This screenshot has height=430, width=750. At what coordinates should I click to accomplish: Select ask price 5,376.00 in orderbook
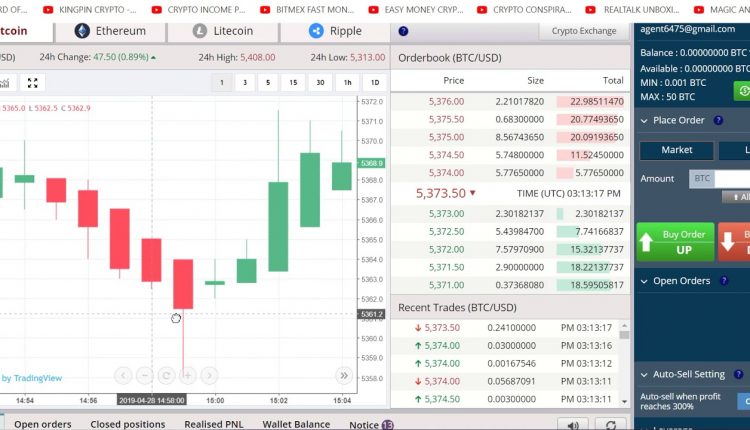click(446, 101)
